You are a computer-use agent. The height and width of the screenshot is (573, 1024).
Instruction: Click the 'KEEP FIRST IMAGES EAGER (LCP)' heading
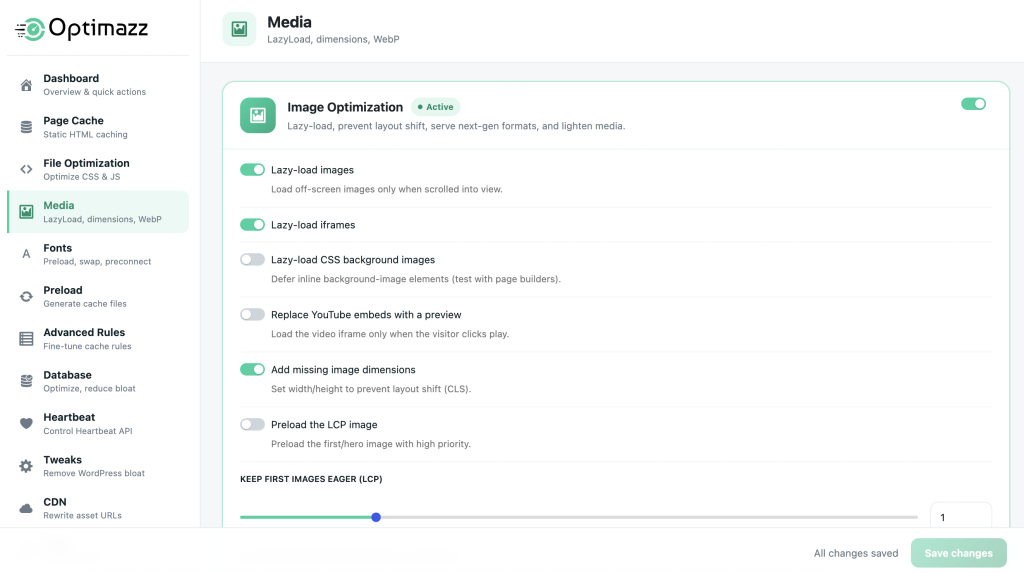[311, 479]
